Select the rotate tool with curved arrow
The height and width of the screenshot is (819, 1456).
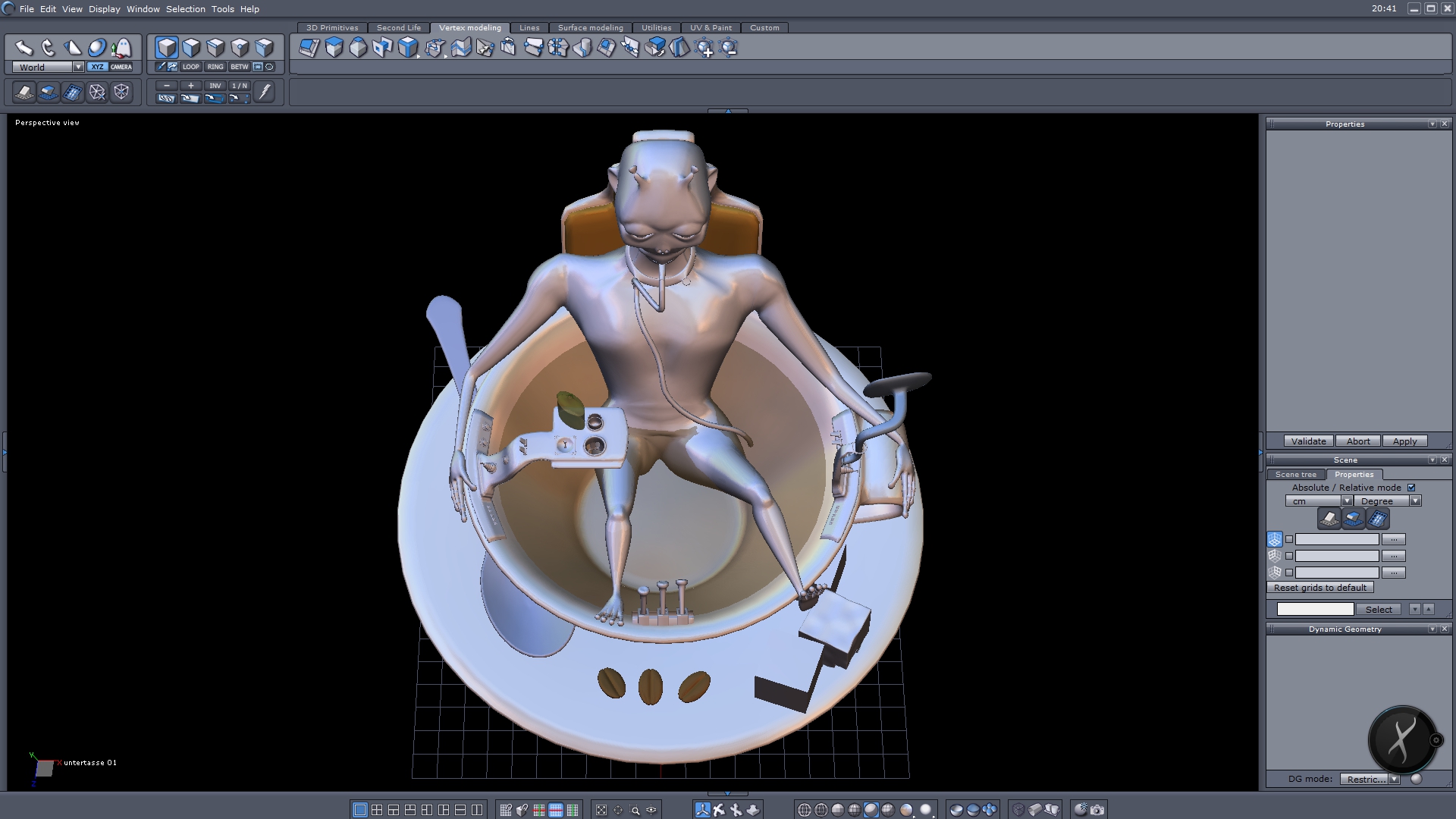(49, 48)
